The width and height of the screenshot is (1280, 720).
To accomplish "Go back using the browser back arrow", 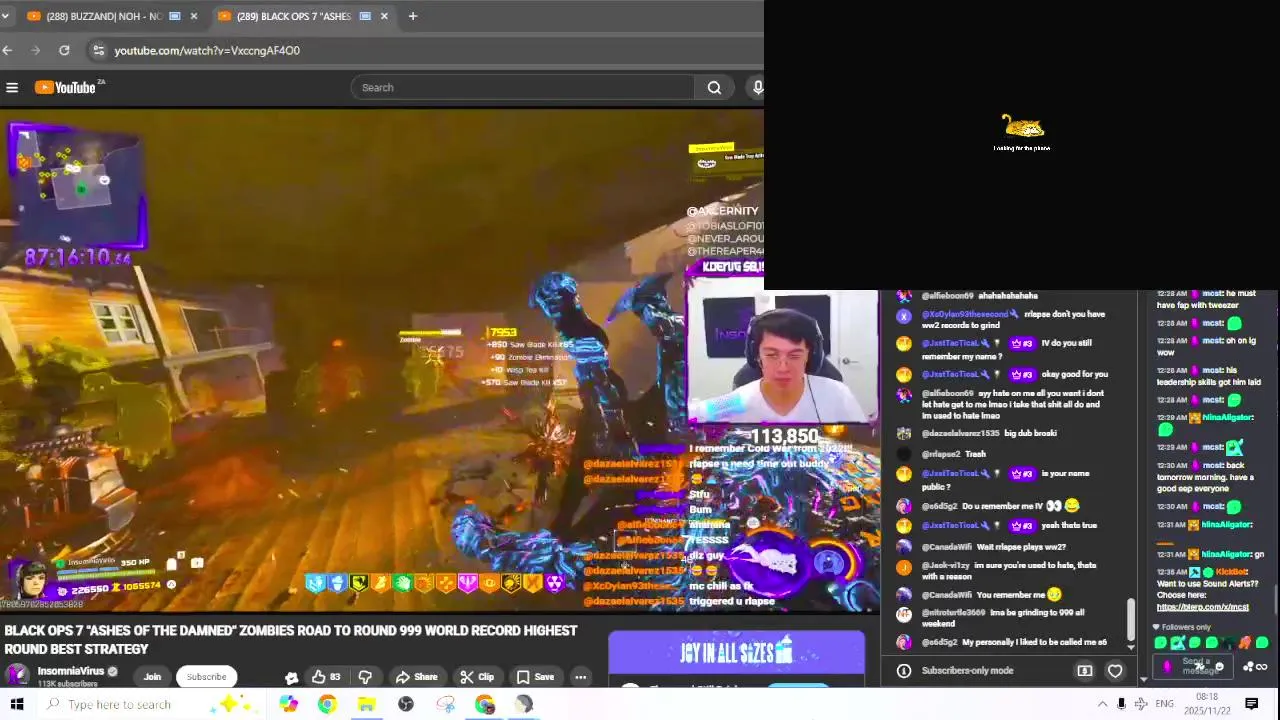I will (x=8, y=50).
